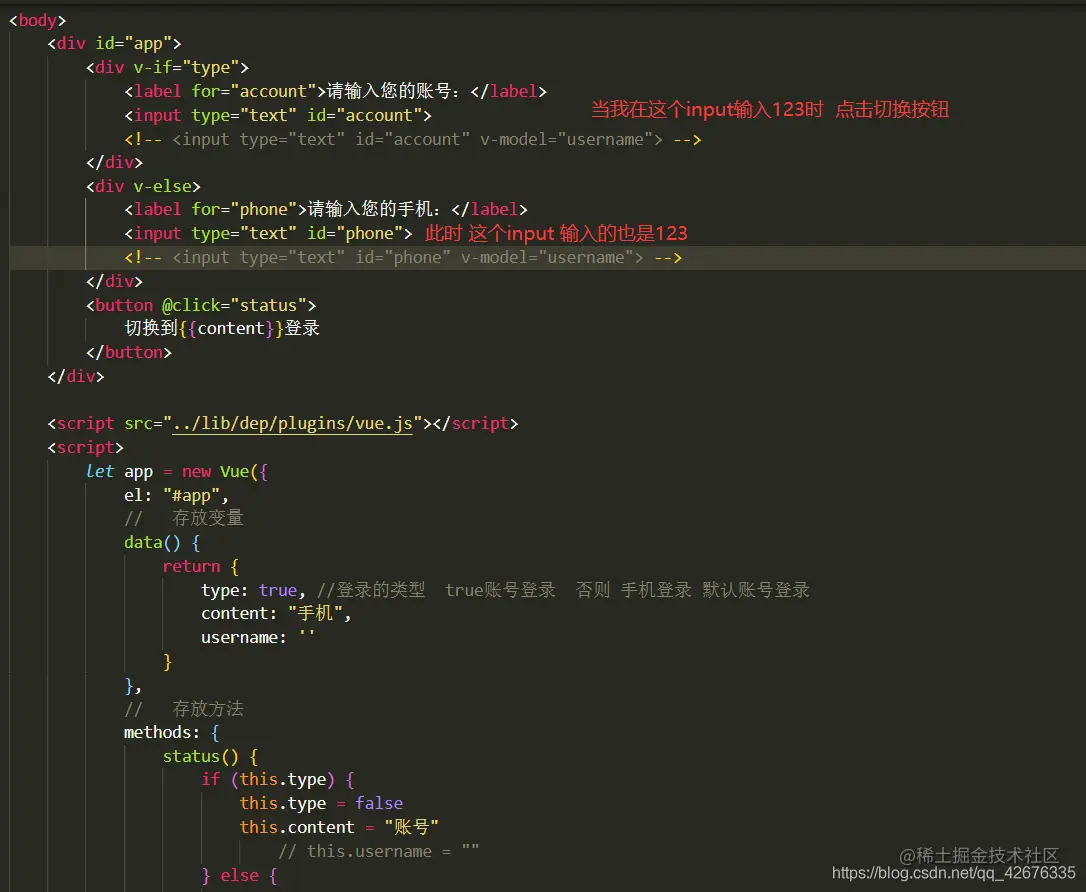
Task: Click the closing button tag
Action: click(129, 352)
